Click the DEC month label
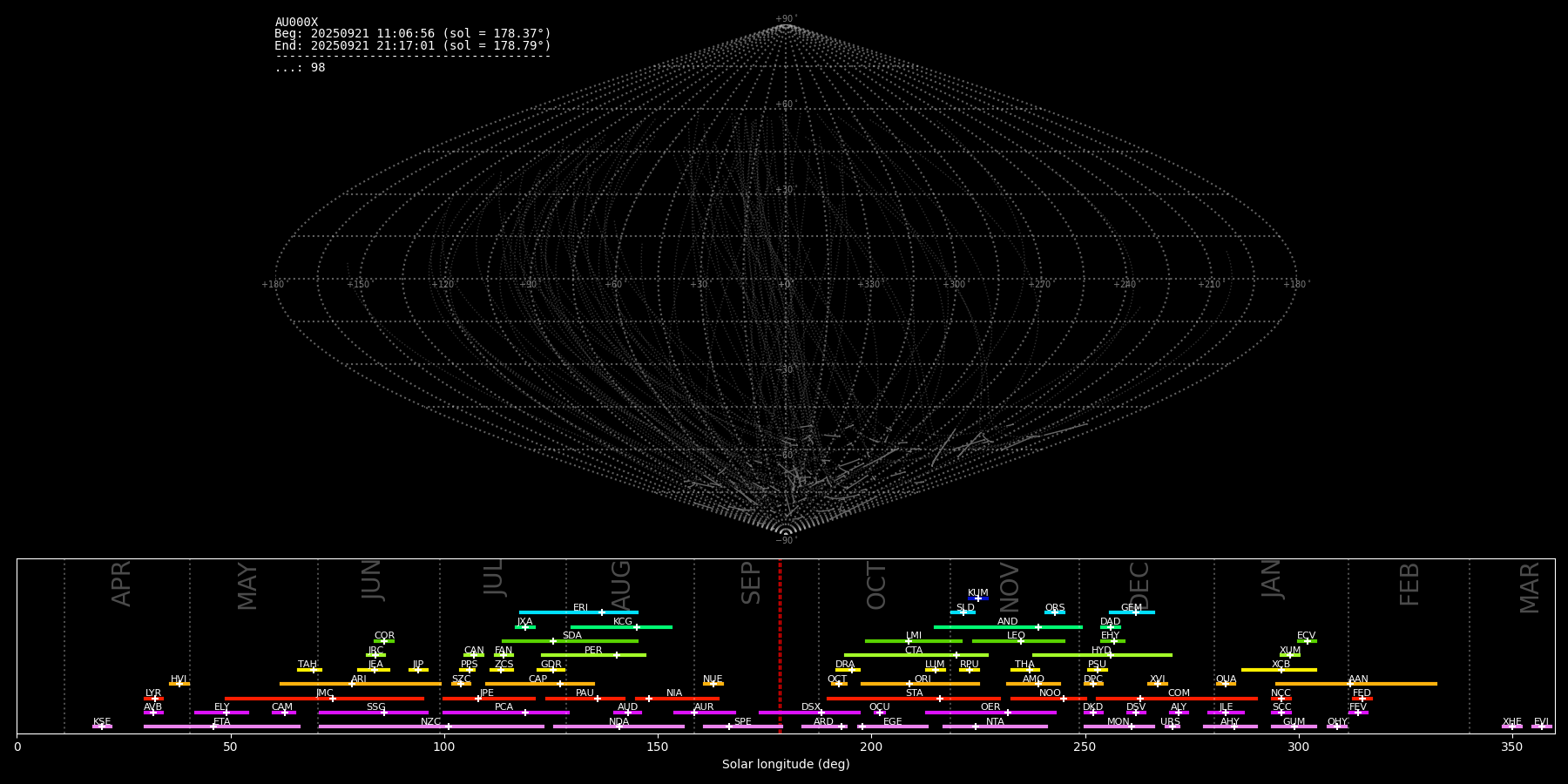This screenshot has width=1568, height=784. (1139, 585)
